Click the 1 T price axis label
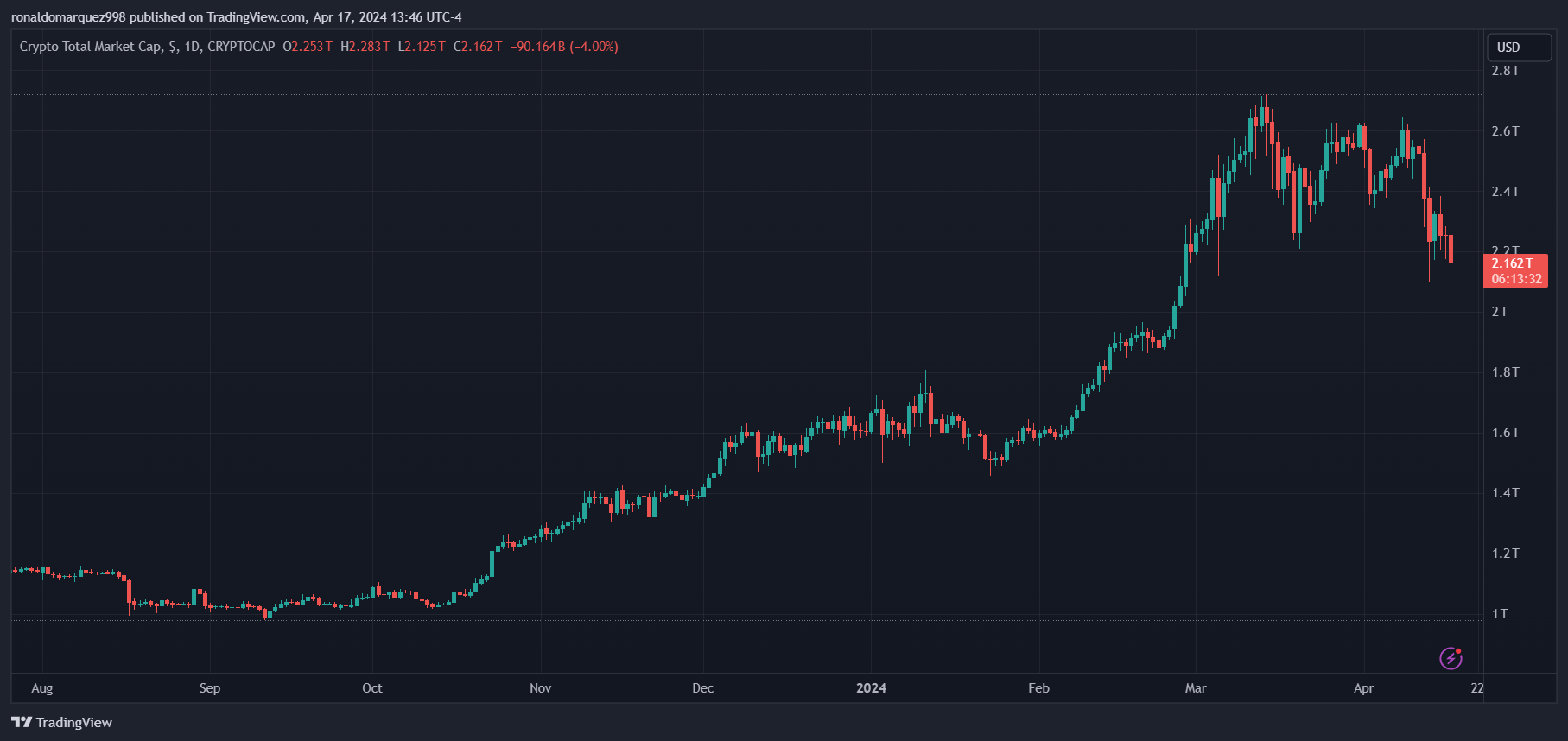 coord(1500,614)
